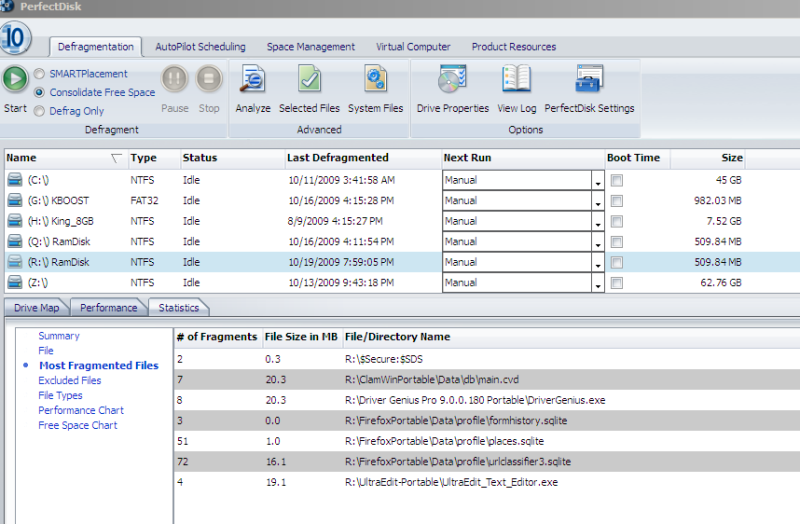Click the Q:\ RamDisk drive icon

click(15, 241)
